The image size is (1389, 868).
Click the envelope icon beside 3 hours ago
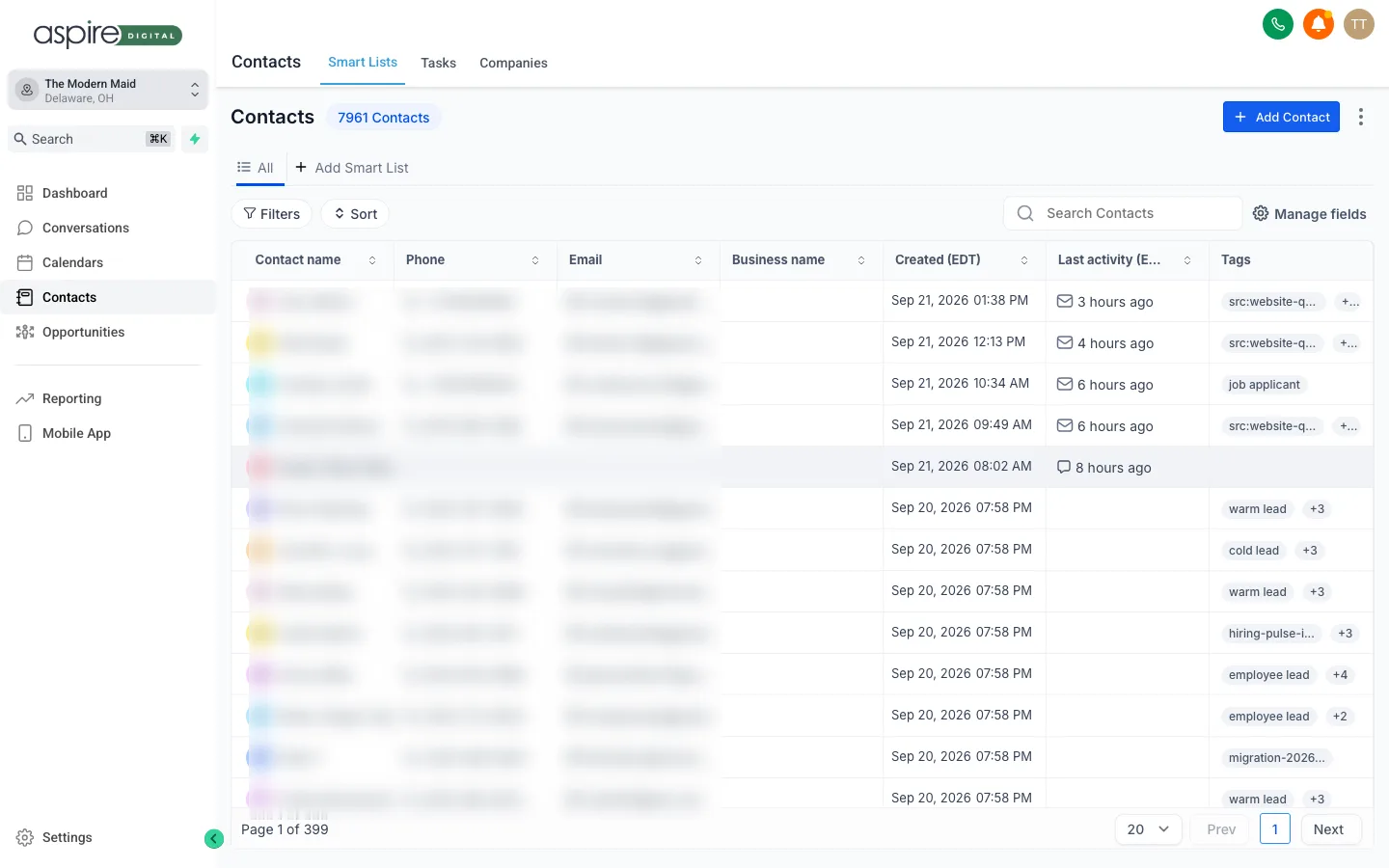coord(1065,301)
